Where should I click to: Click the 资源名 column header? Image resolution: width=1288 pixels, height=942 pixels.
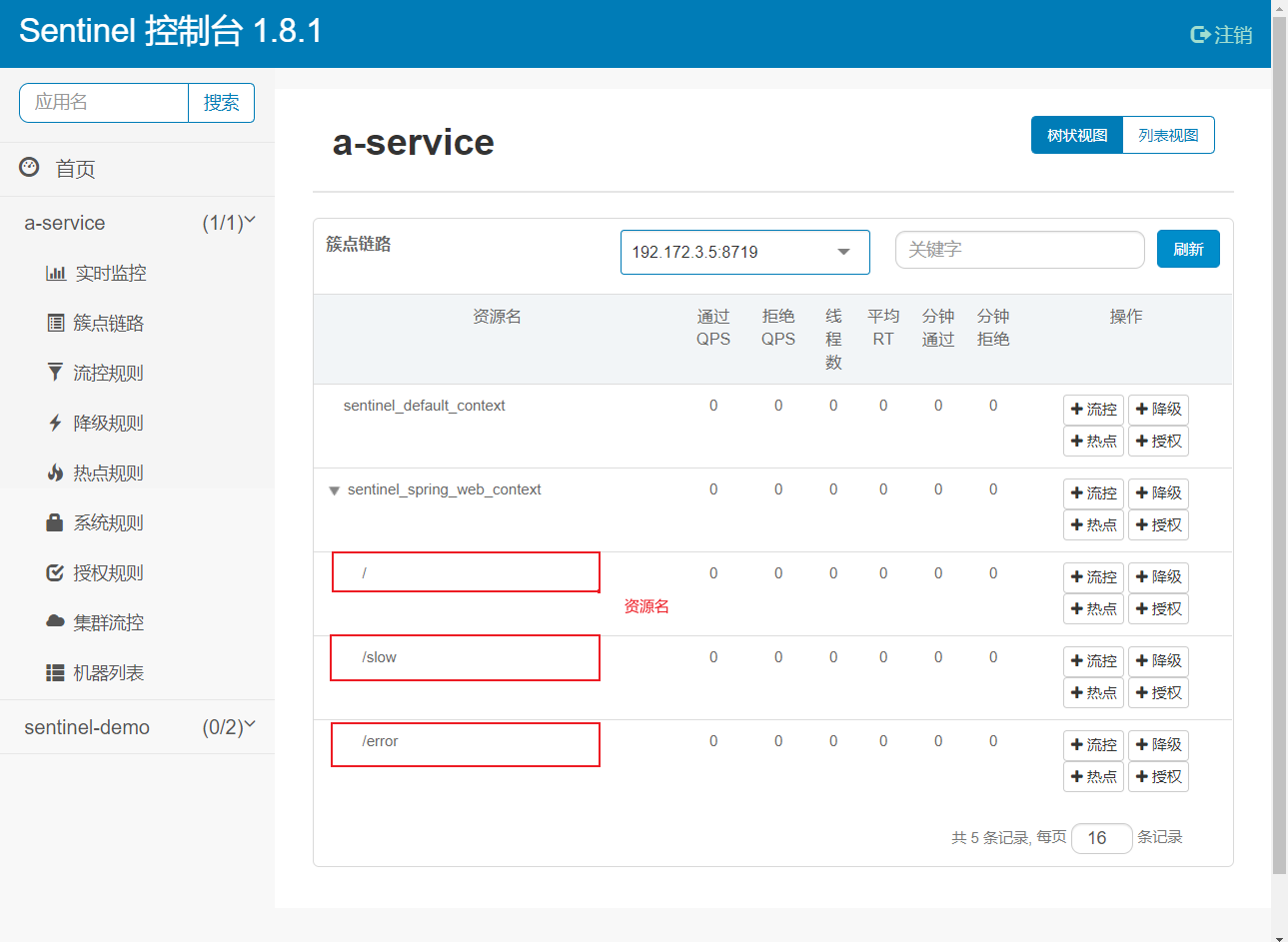497,317
